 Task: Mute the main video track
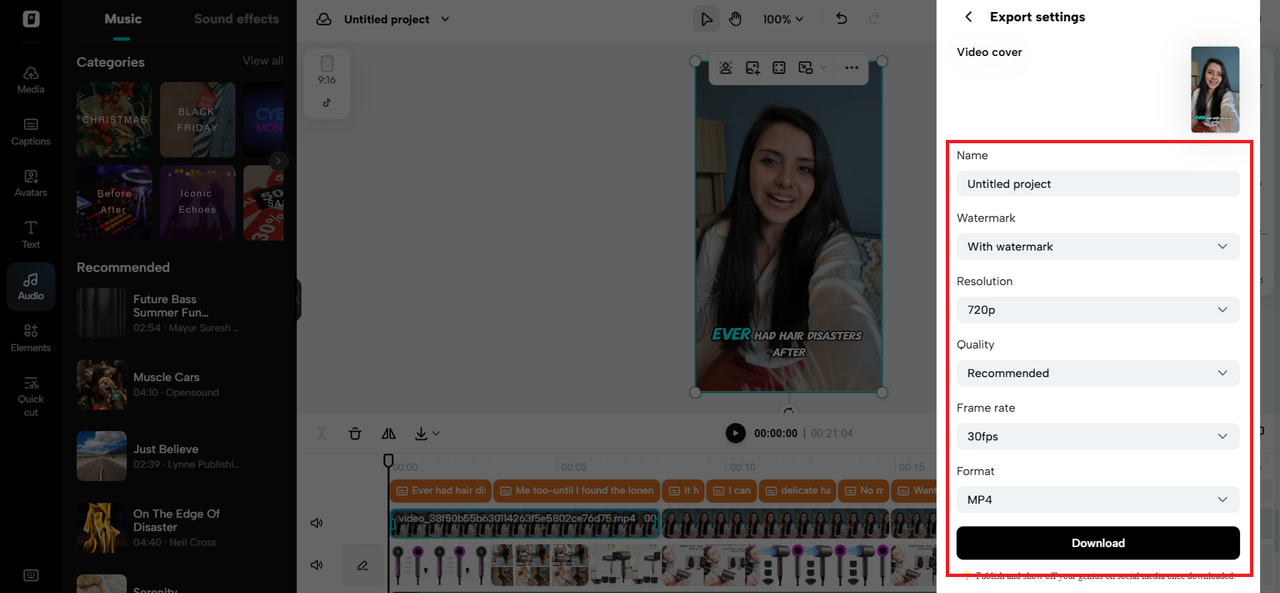click(x=317, y=523)
